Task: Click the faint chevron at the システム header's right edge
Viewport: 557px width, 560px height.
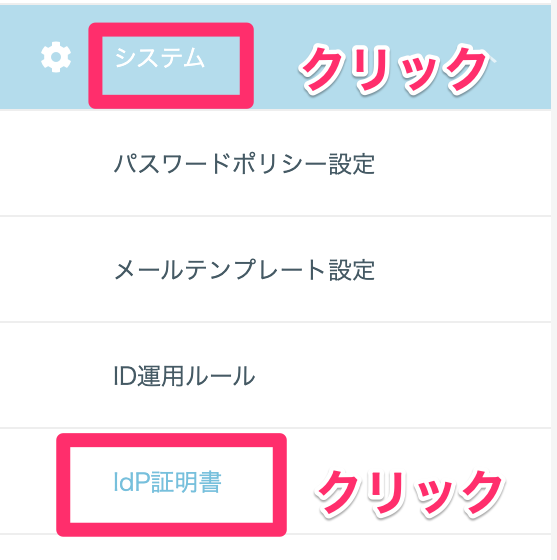Action: [x=492, y=59]
